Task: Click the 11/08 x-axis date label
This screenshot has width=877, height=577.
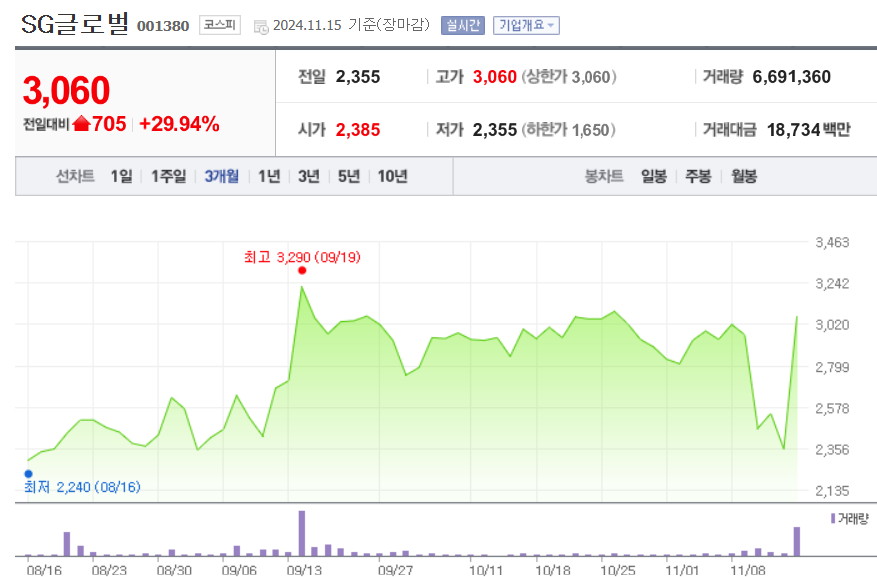Action: click(748, 570)
